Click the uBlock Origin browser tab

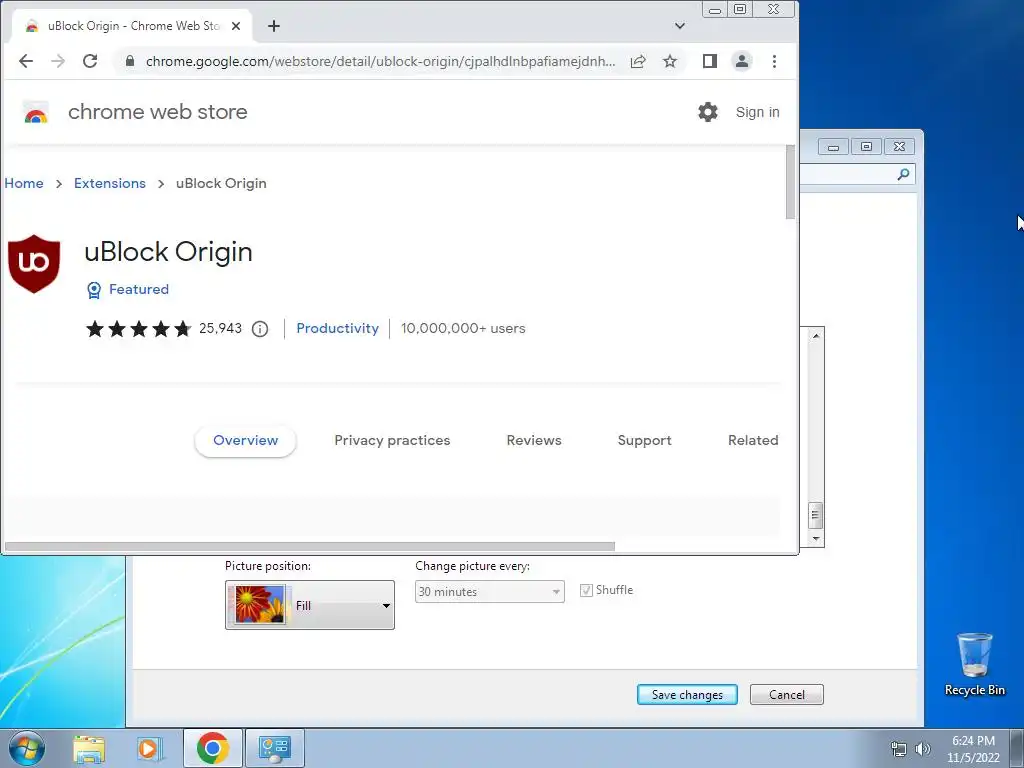point(131,26)
